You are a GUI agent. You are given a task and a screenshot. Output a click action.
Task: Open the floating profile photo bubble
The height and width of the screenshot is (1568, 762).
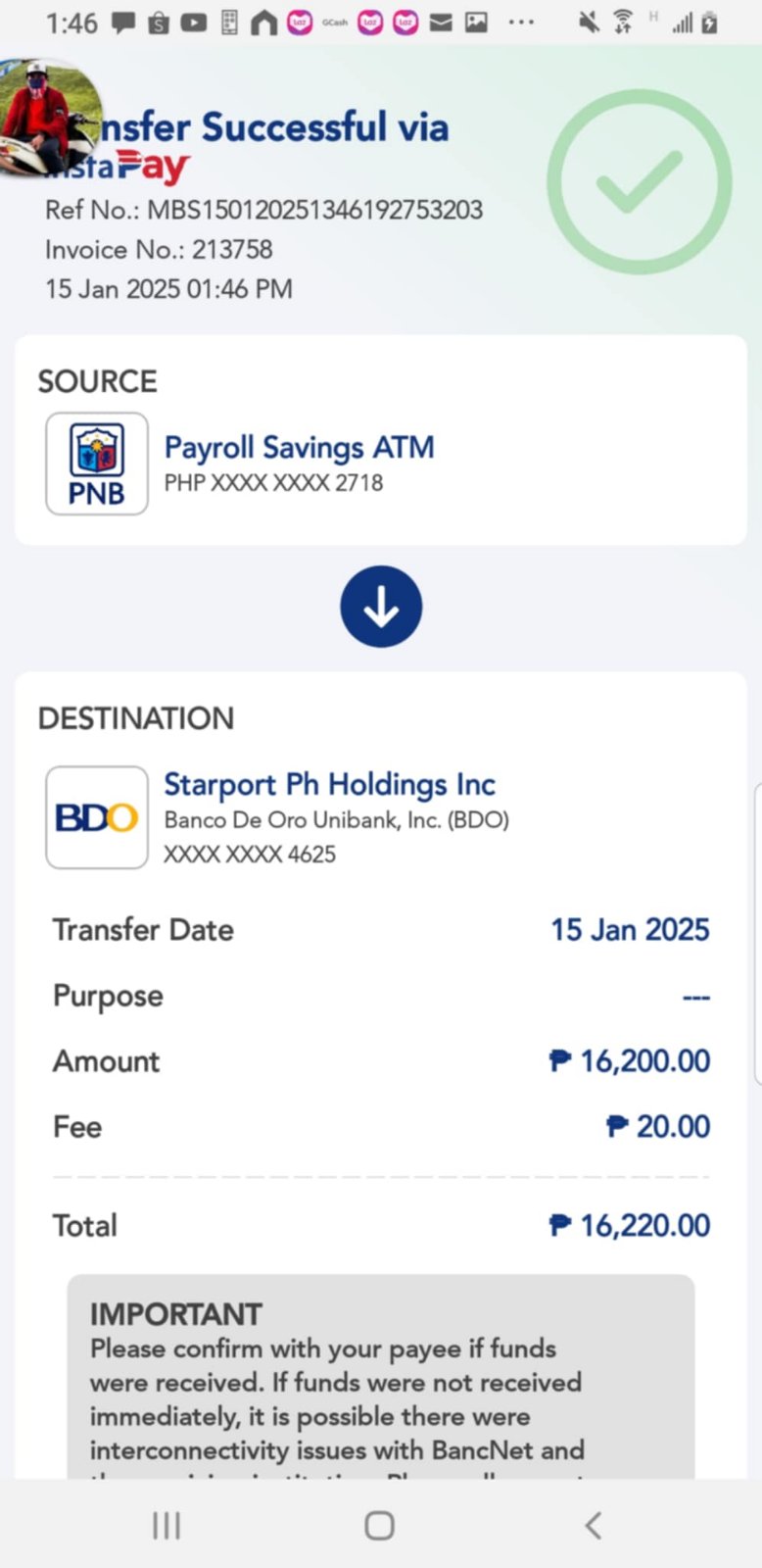click(x=47, y=118)
